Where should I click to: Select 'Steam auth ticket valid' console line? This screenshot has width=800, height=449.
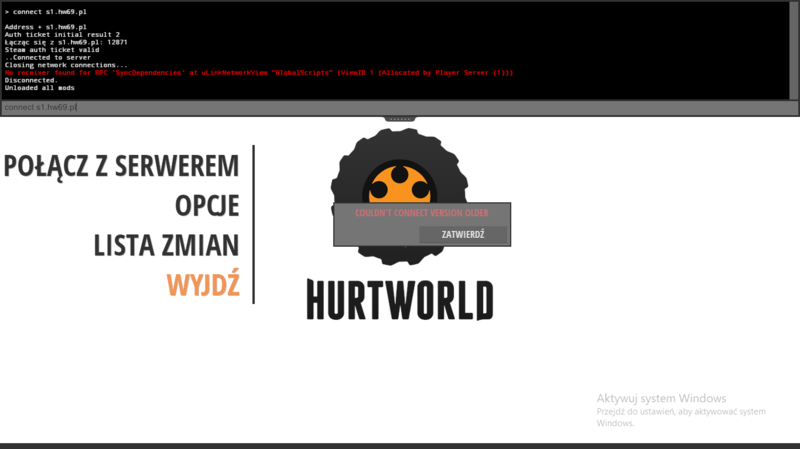[52, 49]
